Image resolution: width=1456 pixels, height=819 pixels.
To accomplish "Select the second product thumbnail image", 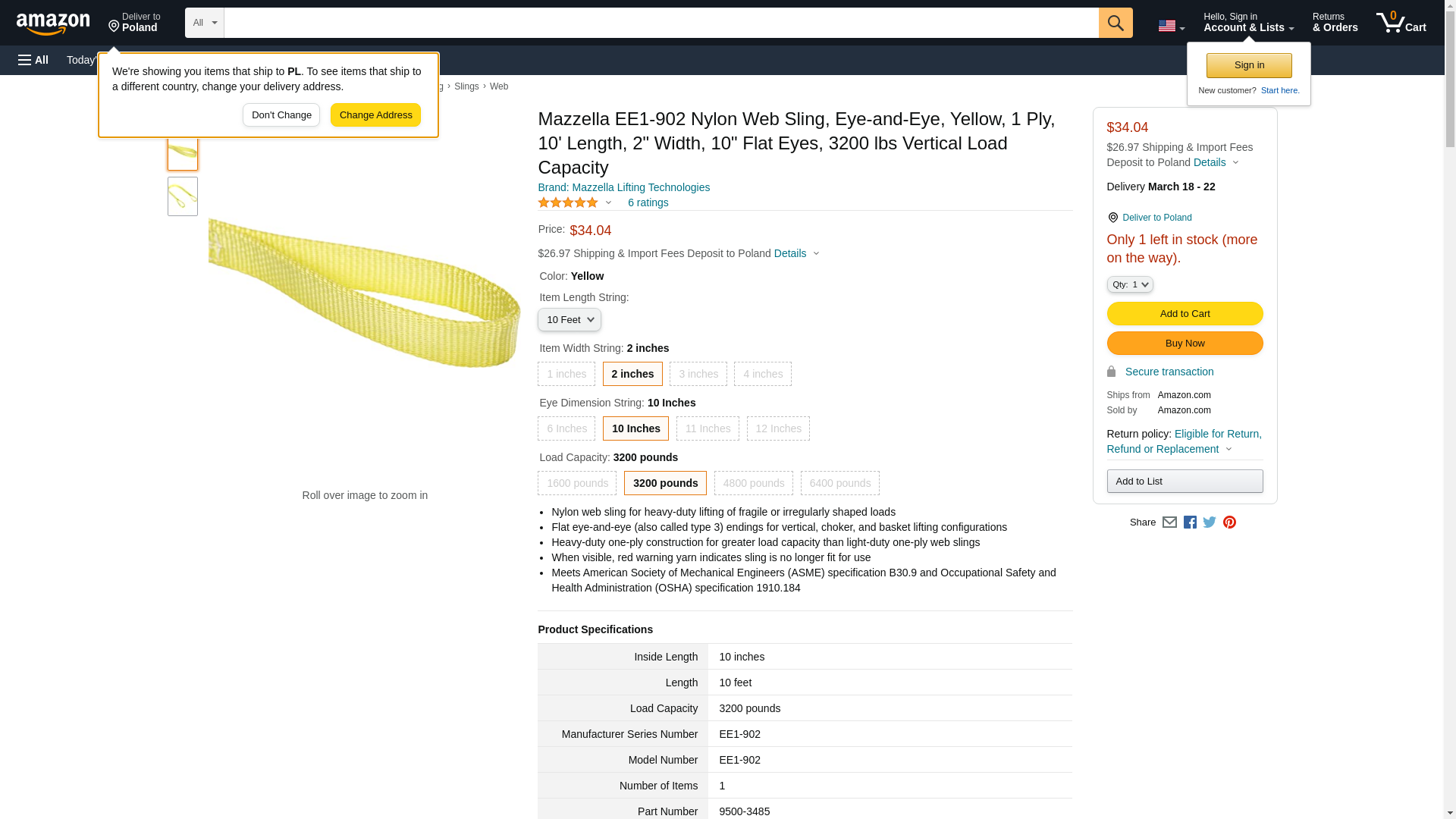I will pos(183,196).
